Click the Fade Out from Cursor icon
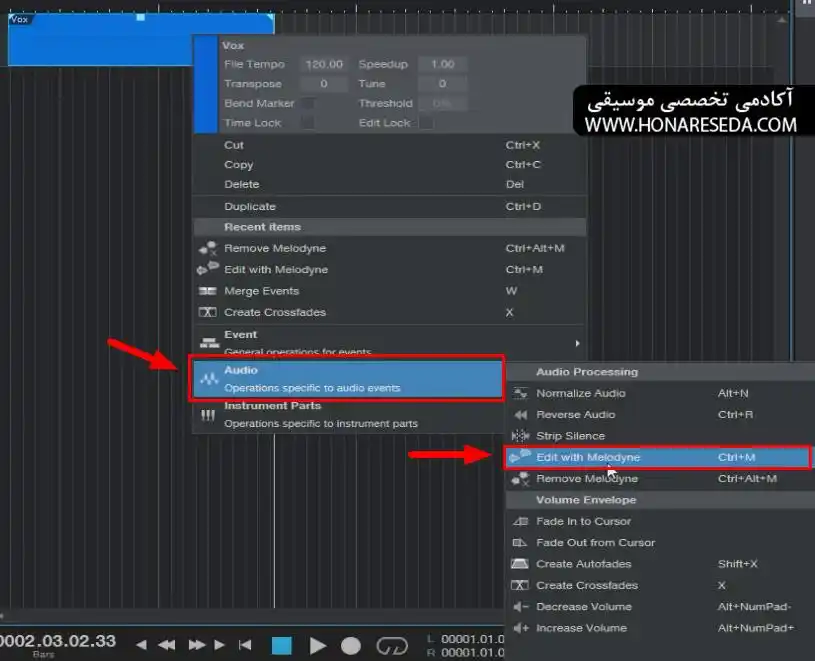815x661 pixels. [x=520, y=543]
